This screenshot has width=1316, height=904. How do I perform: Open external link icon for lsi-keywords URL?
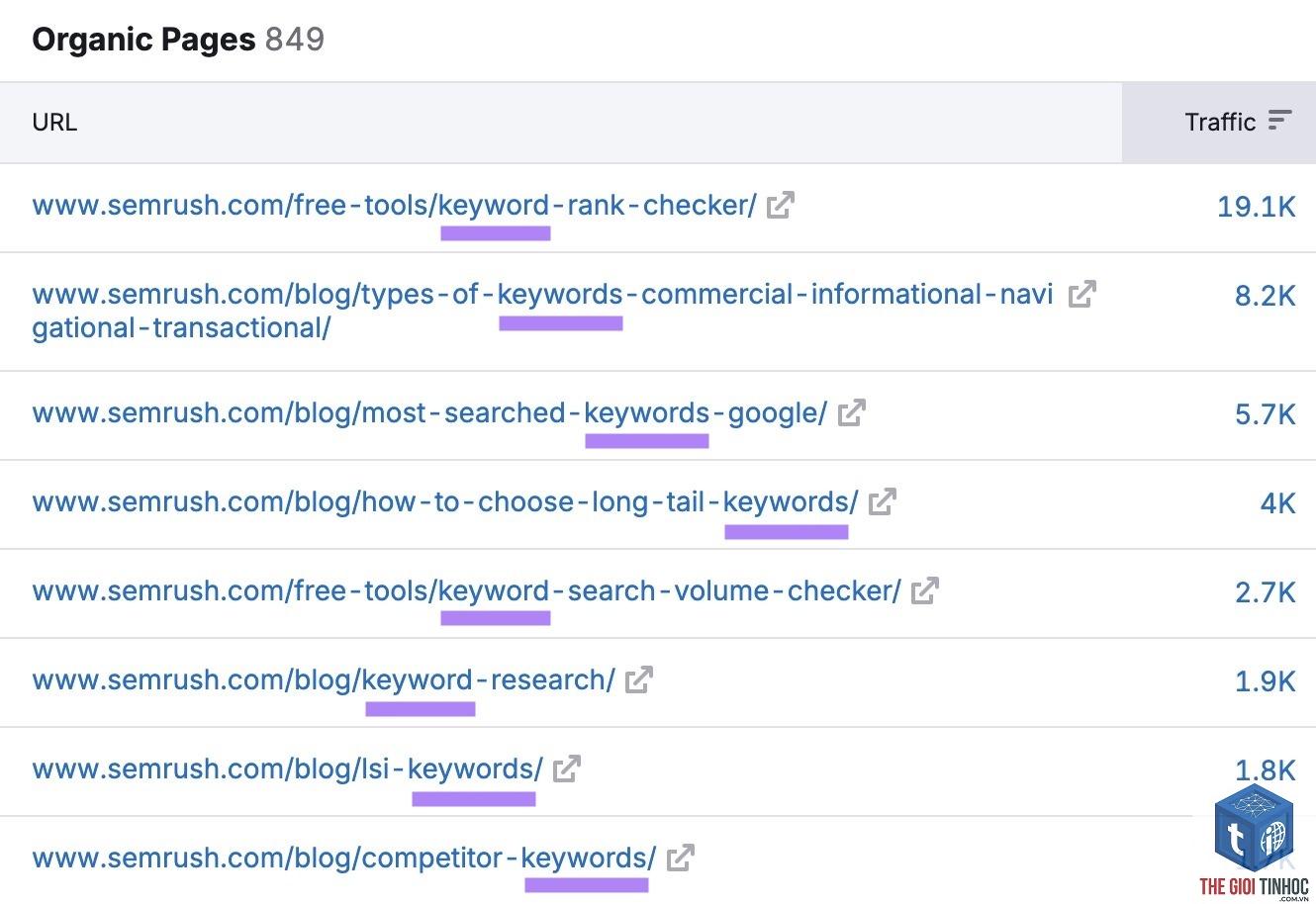tap(567, 768)
